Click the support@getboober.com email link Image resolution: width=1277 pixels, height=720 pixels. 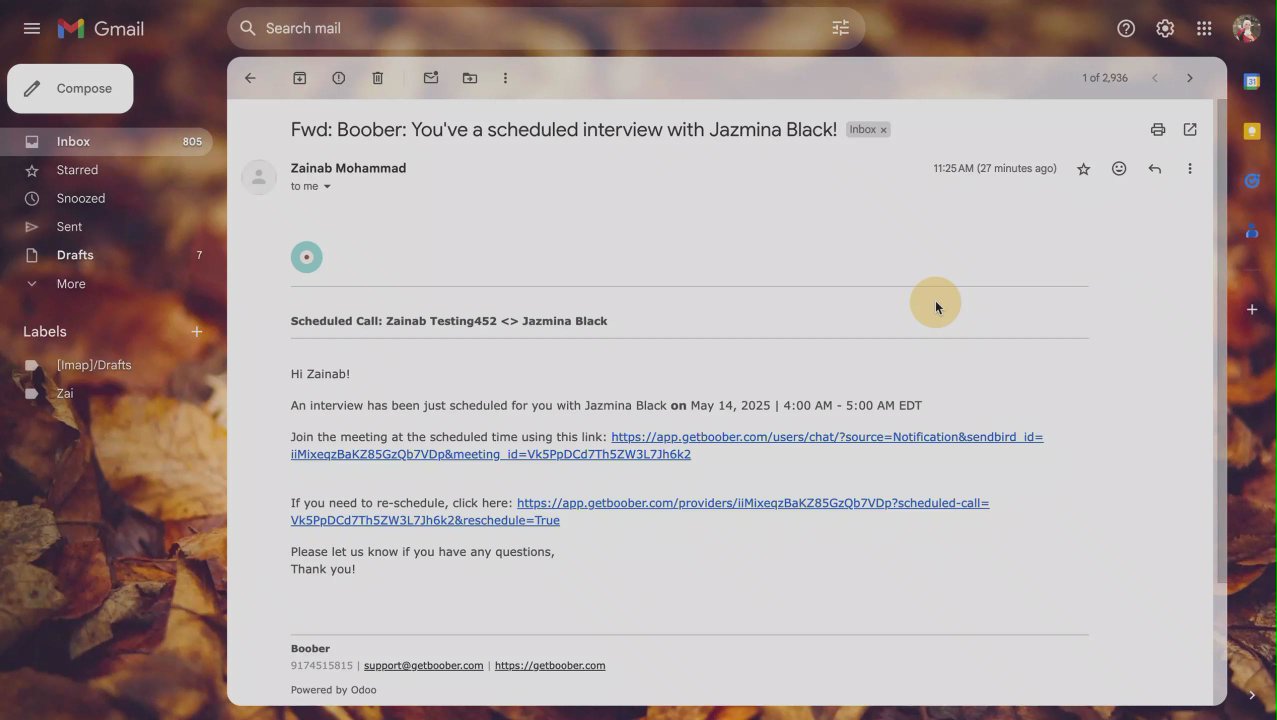(423, 666)
